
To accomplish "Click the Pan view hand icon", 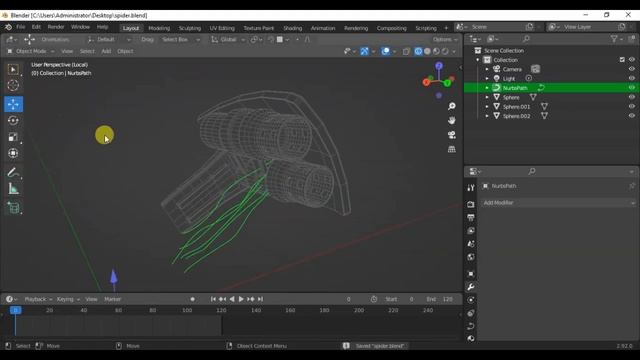I will tap(451, 120).
